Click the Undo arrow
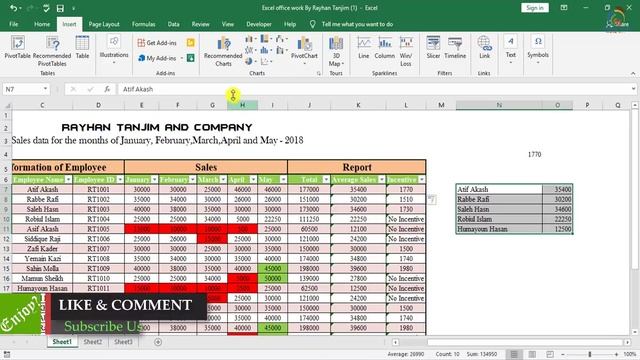Viewport: 640px width, 360px height. coord(13,8)
